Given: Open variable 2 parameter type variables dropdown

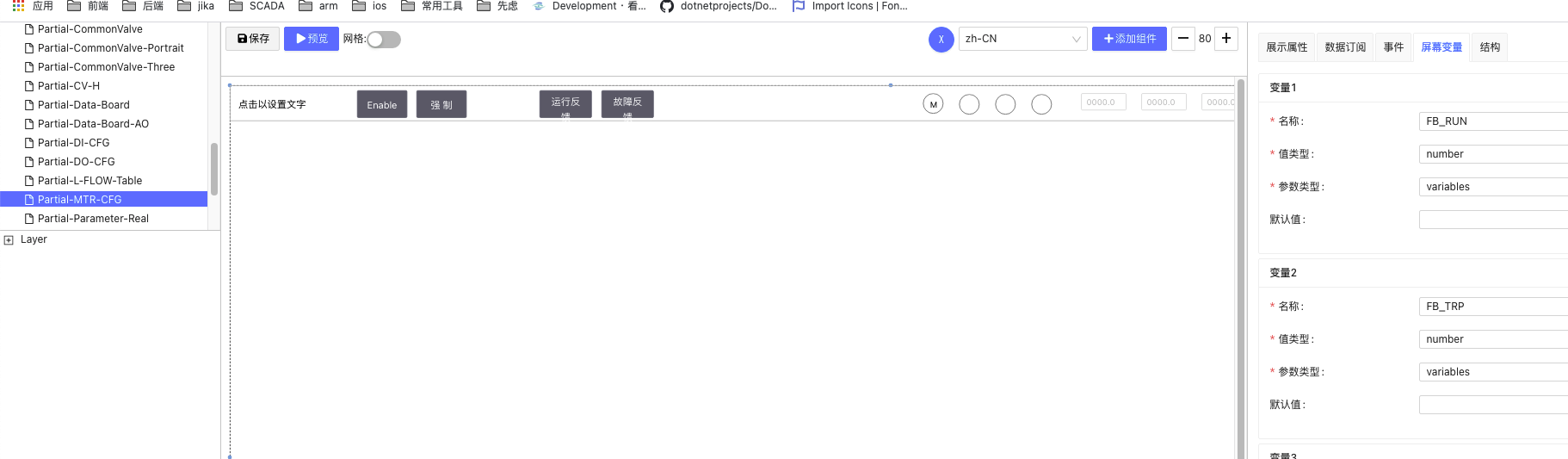Looking at the screenshot, I should [x=1492, y=372].
